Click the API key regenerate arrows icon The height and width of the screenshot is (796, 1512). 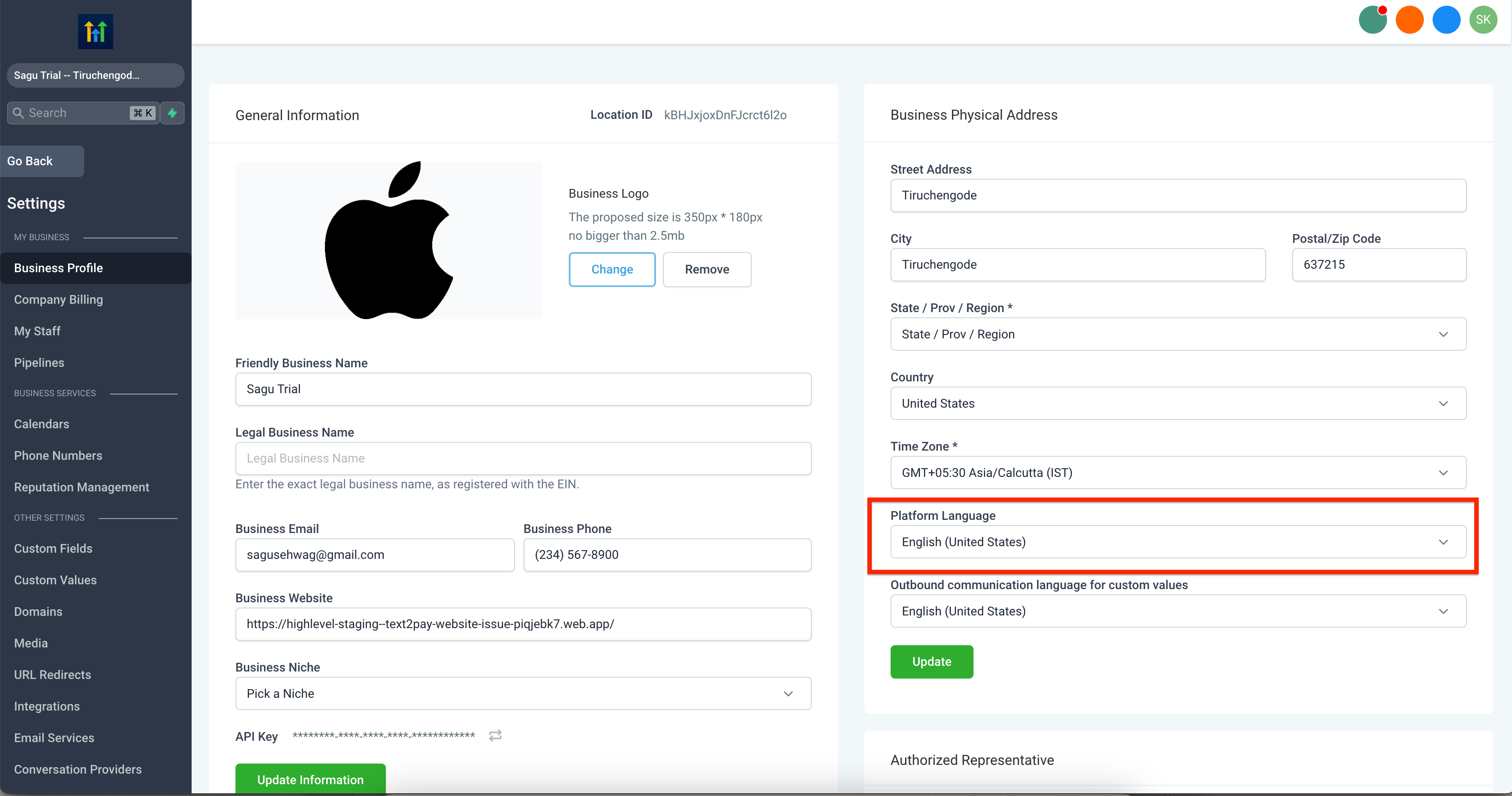coord(495,735)
